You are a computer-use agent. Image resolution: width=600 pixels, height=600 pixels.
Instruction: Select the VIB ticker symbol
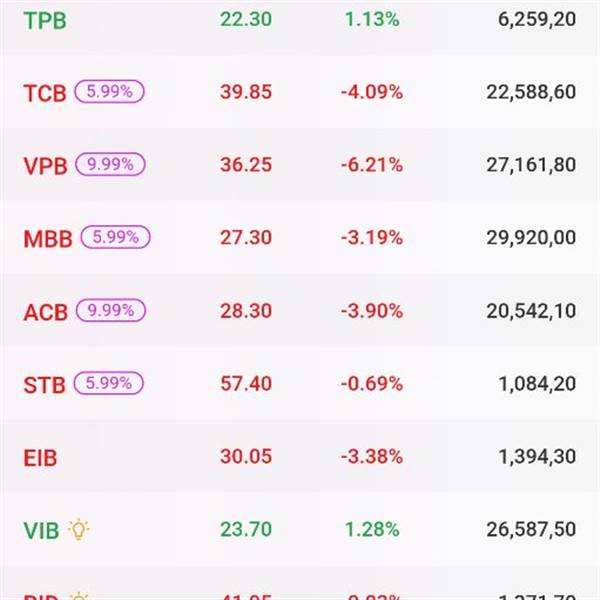click(x=40, y=530)
